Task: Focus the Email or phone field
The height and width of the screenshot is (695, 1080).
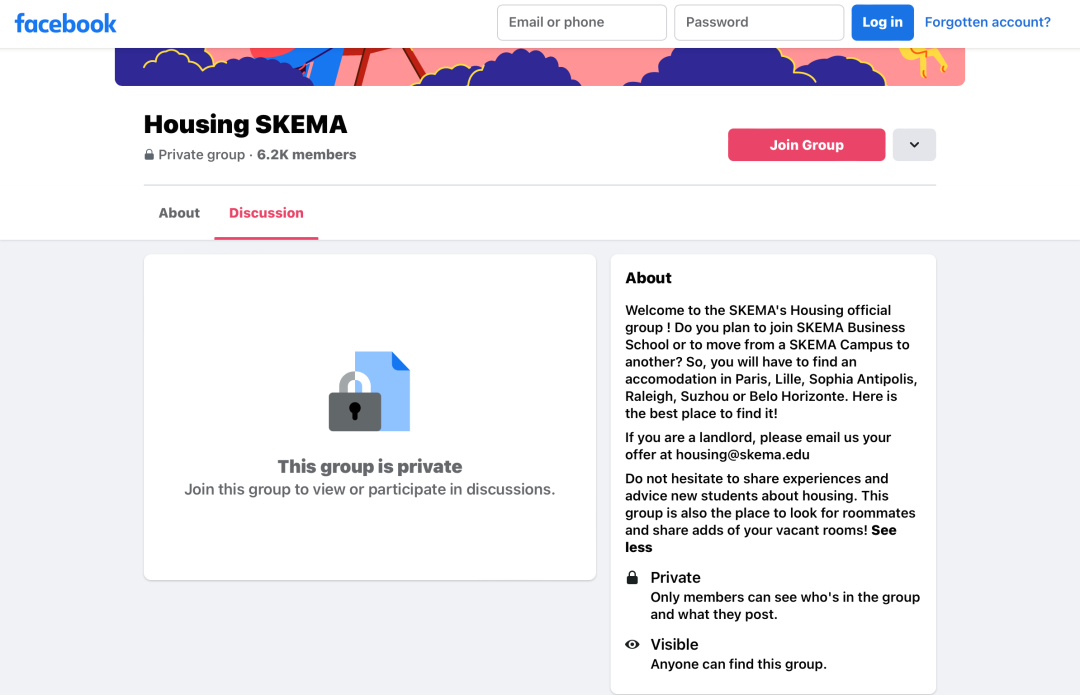Action: tap(582, 23)
